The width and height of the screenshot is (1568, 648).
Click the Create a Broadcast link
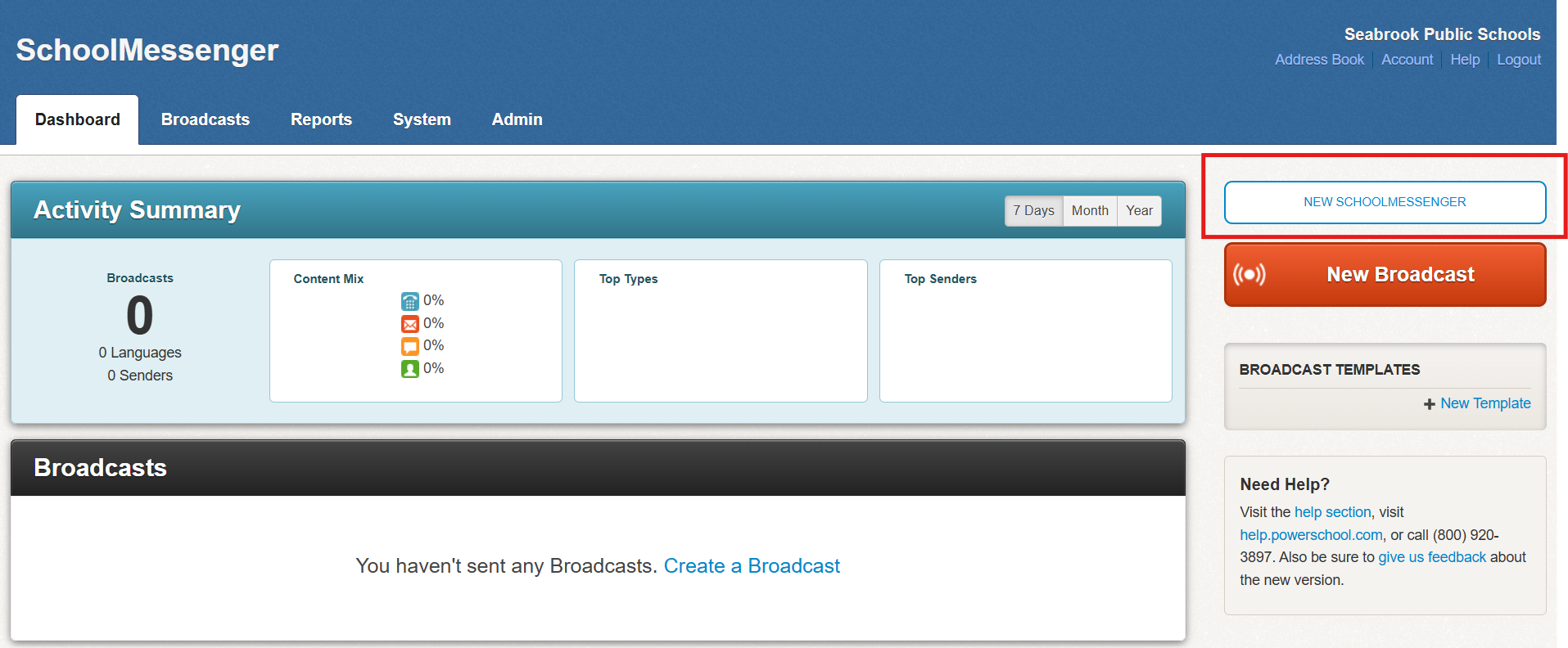pos(752,566)
